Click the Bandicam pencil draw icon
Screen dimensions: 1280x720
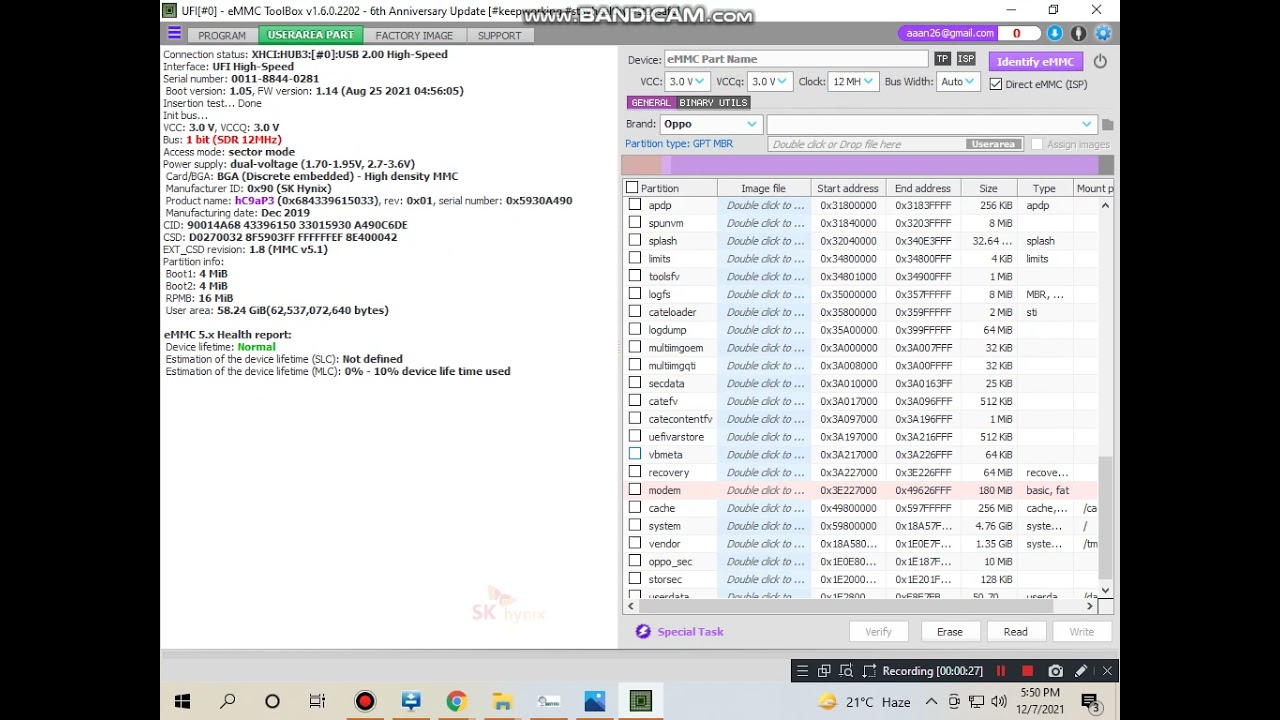click(x=1081, y=671)
